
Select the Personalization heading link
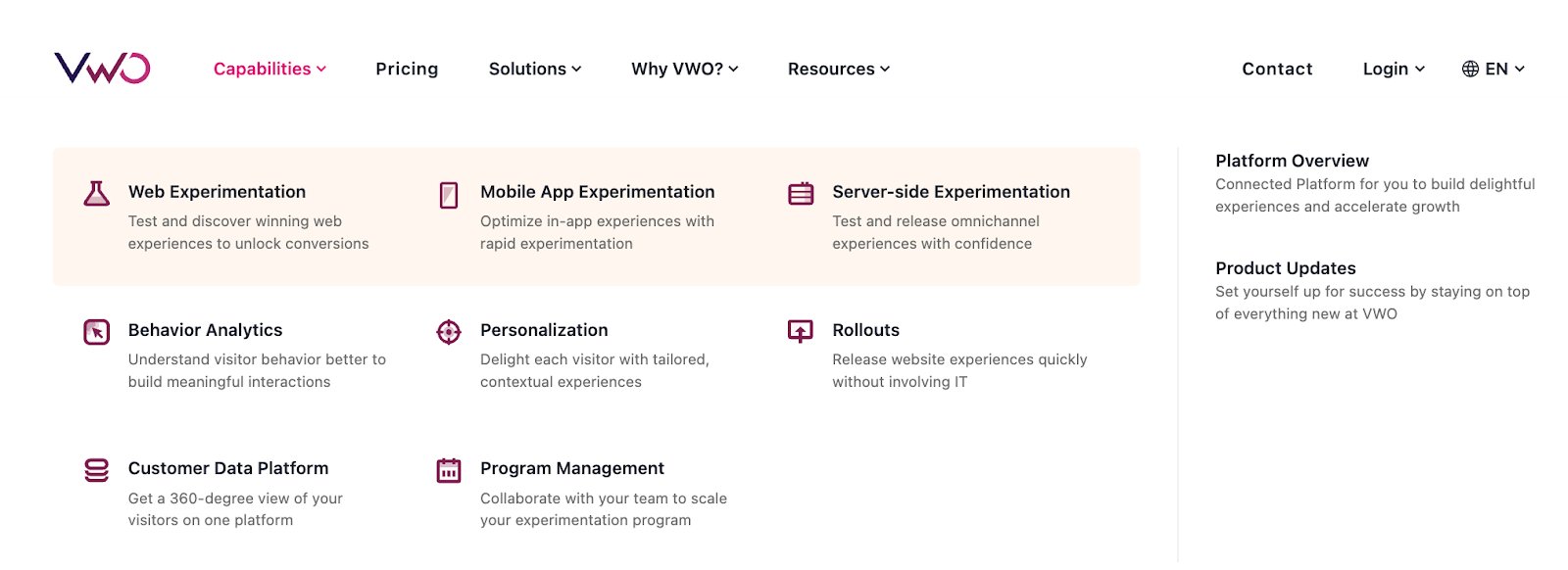pyautogui.click(x=544, y=330)
